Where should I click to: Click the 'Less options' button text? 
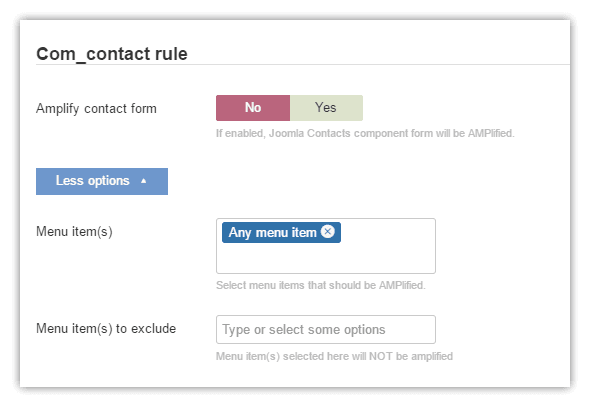coord(93,181)
